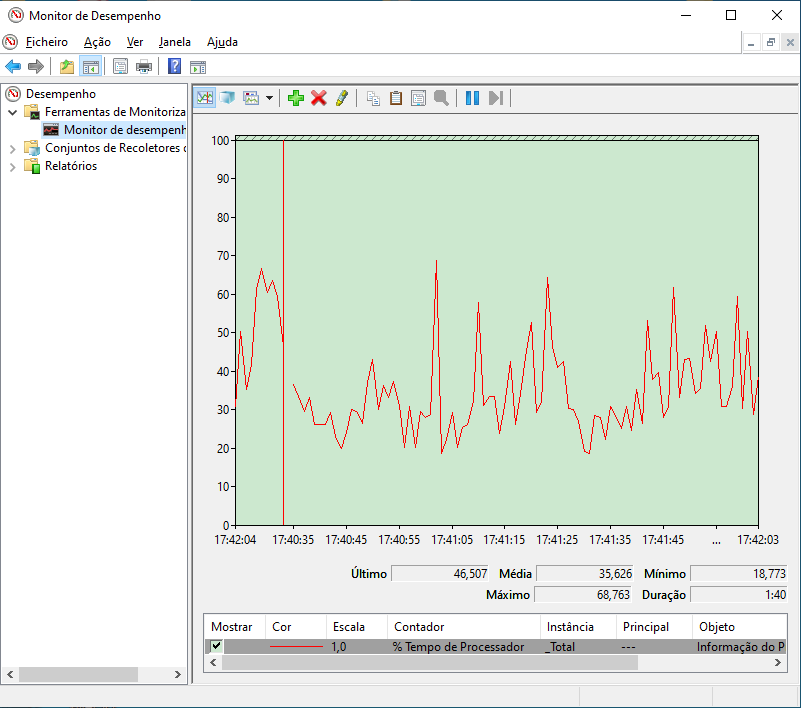Uncheck the Mostrar checkbox for processor counter
Viewport: 801px width, 708px height.
(x=216, y=647)
